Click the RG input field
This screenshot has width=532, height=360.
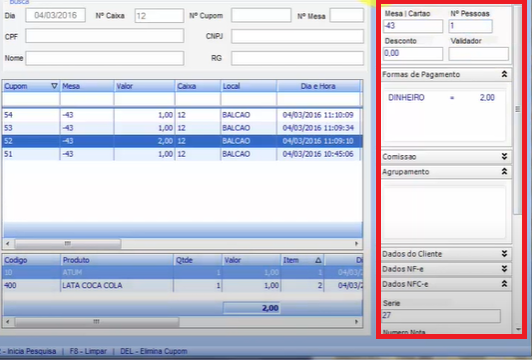pos(297,58)
